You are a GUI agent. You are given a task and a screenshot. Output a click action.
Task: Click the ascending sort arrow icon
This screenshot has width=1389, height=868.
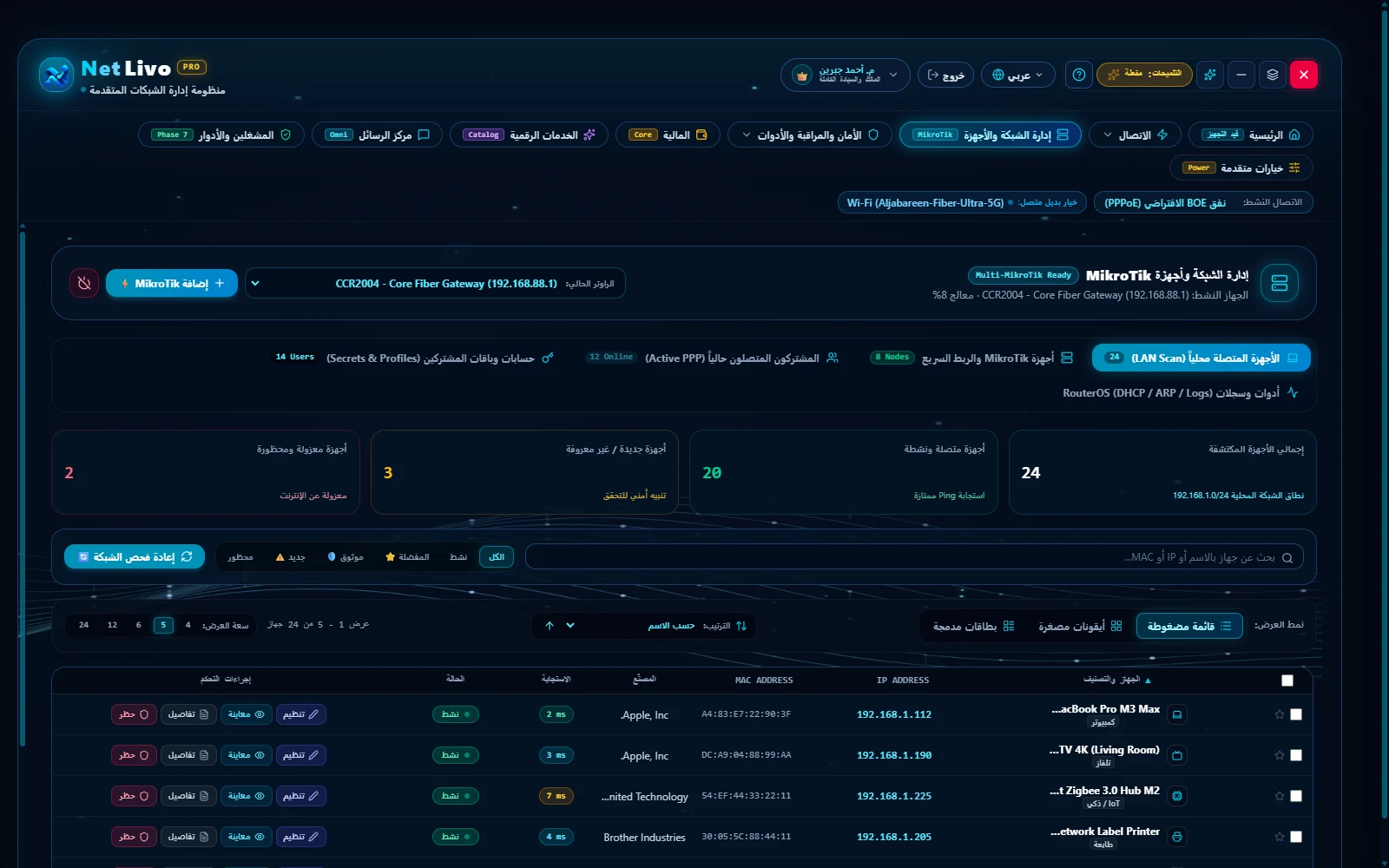pos(549,626)
